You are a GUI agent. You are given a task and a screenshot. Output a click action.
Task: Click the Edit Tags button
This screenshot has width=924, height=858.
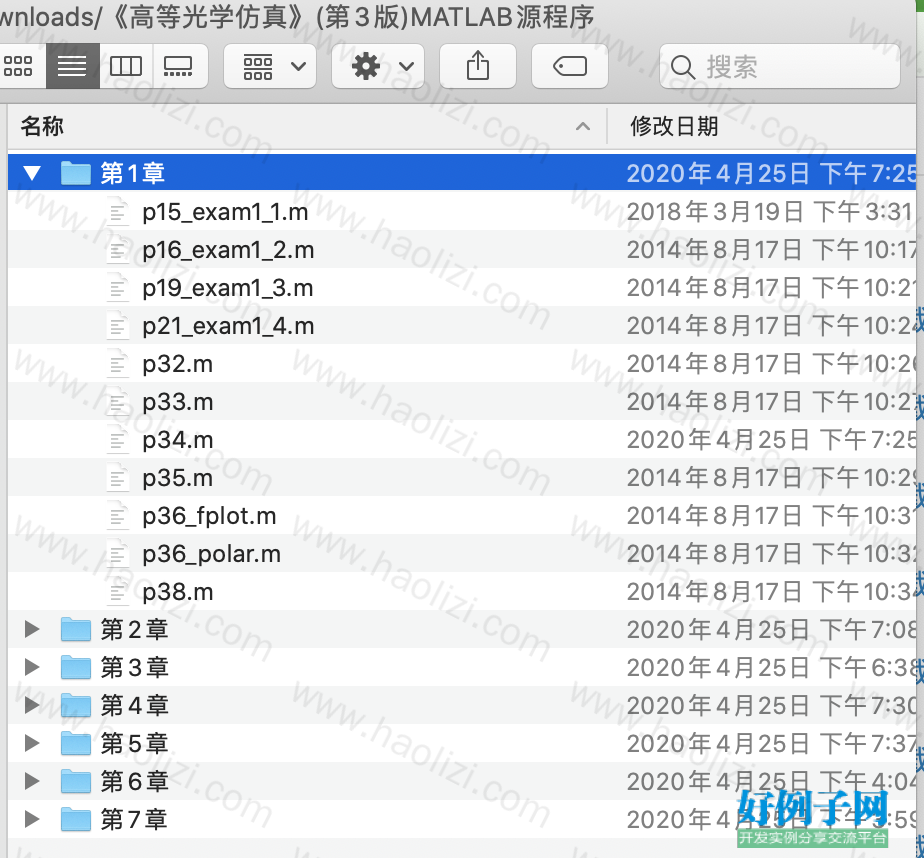[x=570, y=66]
